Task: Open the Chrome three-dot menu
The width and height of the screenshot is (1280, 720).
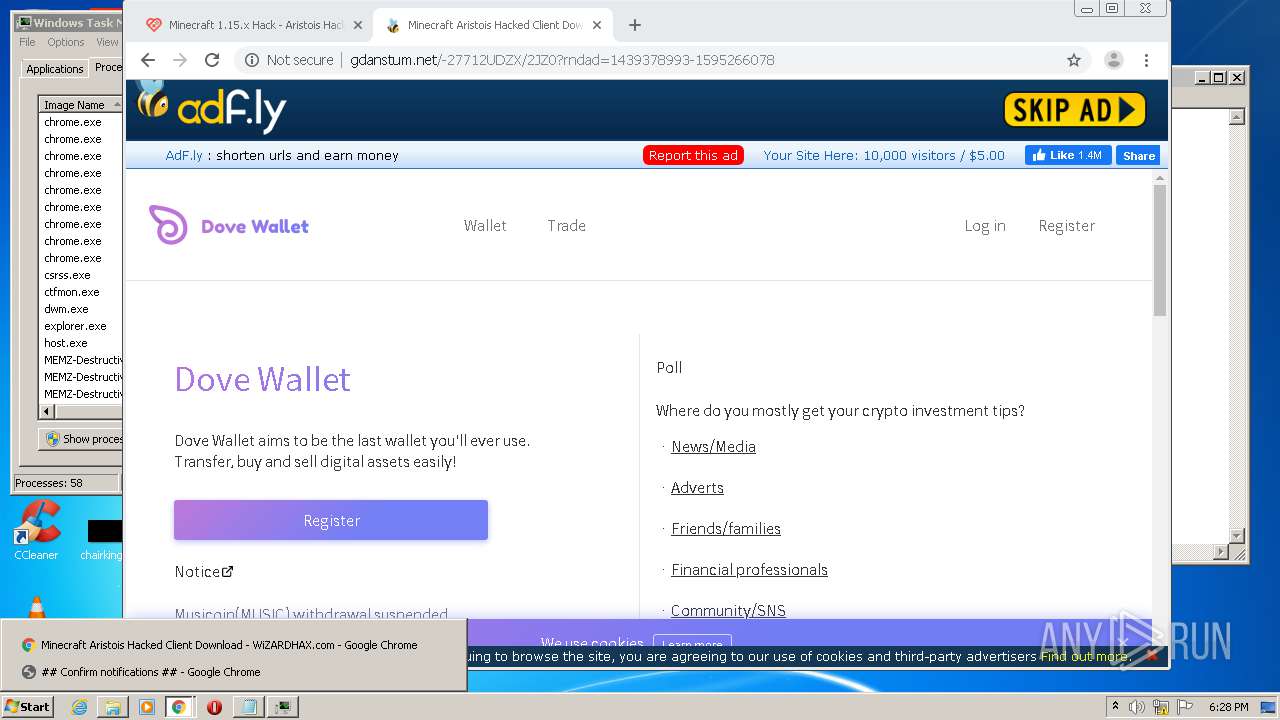Action: [x=1146, y=60]
